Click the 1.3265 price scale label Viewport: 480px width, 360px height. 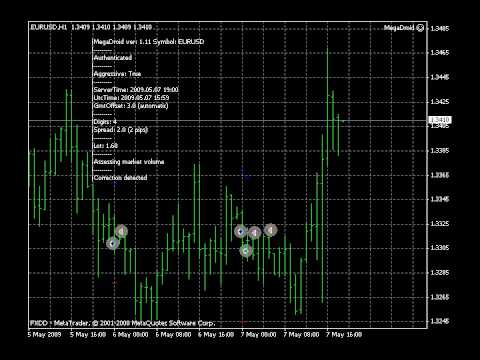coord(440,297)
